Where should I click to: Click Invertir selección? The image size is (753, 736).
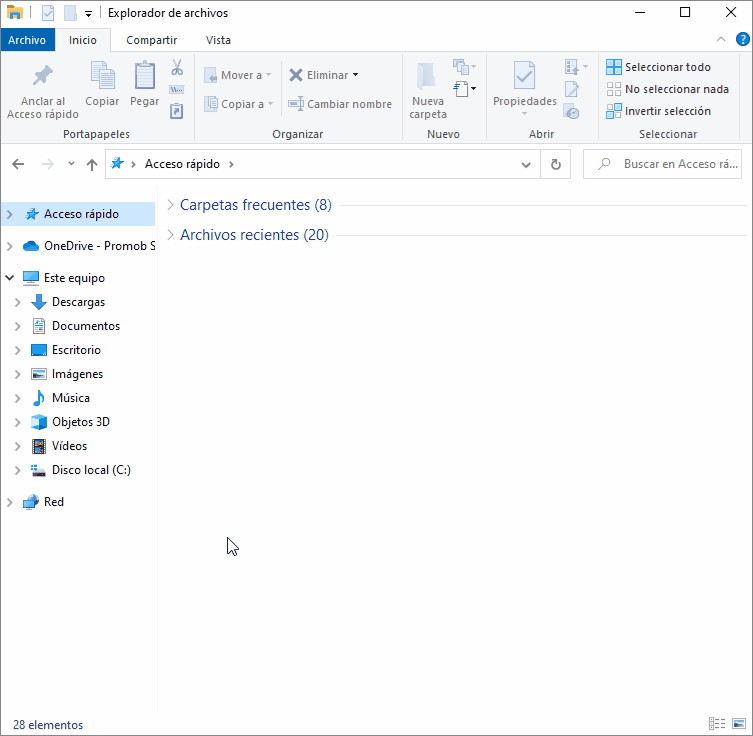tap(658, 111)
